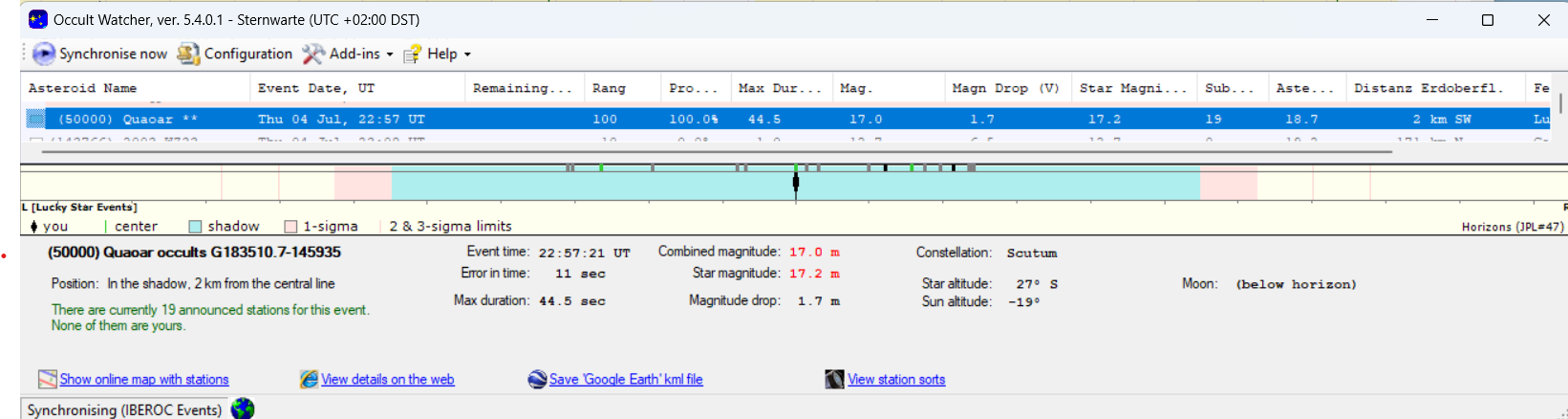Open Save 'Google Earth' kml file link
Screen dimensions: 1568x419
[626, 380]
